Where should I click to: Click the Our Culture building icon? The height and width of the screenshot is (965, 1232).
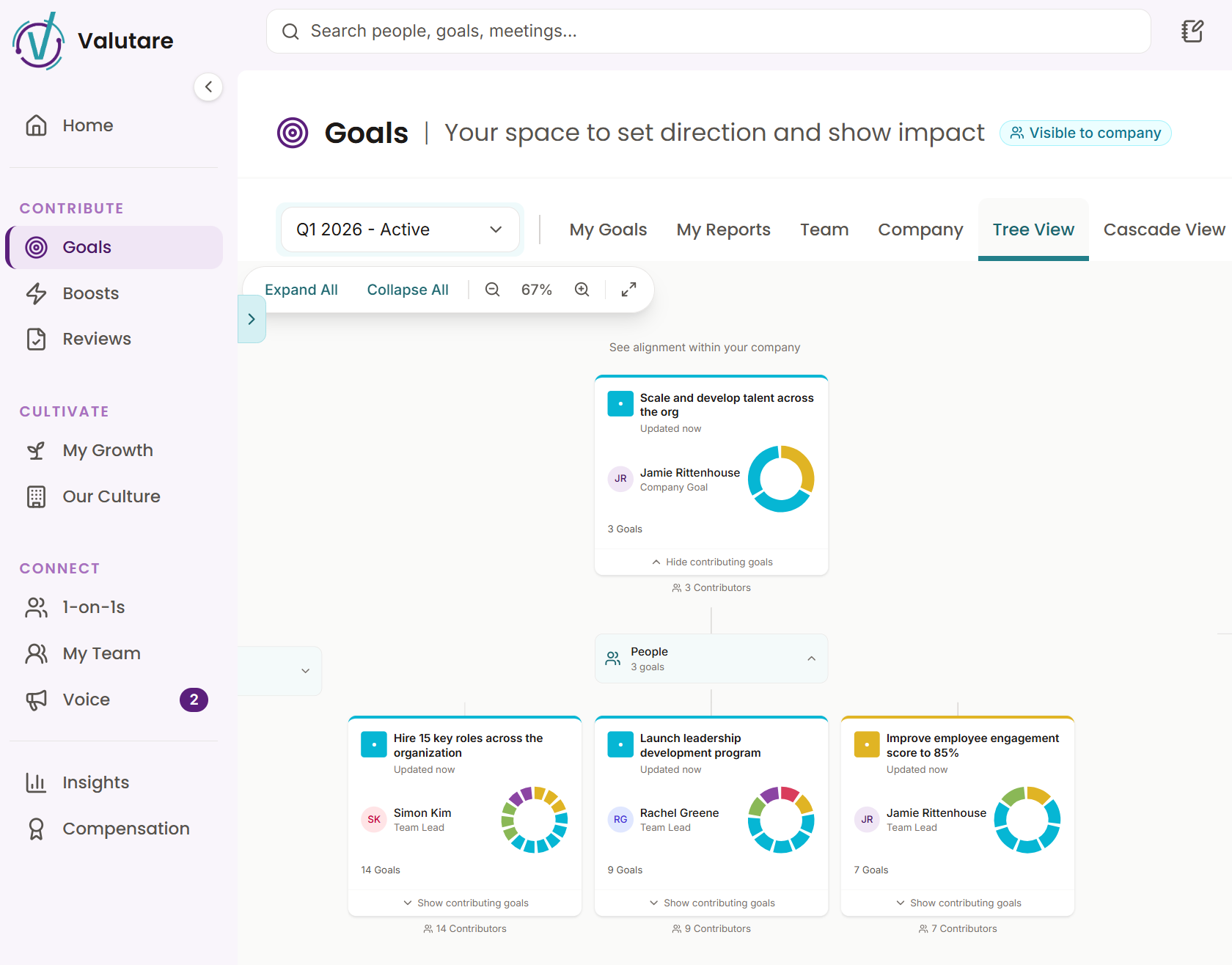pyautogui.click(x=36, y=496)
